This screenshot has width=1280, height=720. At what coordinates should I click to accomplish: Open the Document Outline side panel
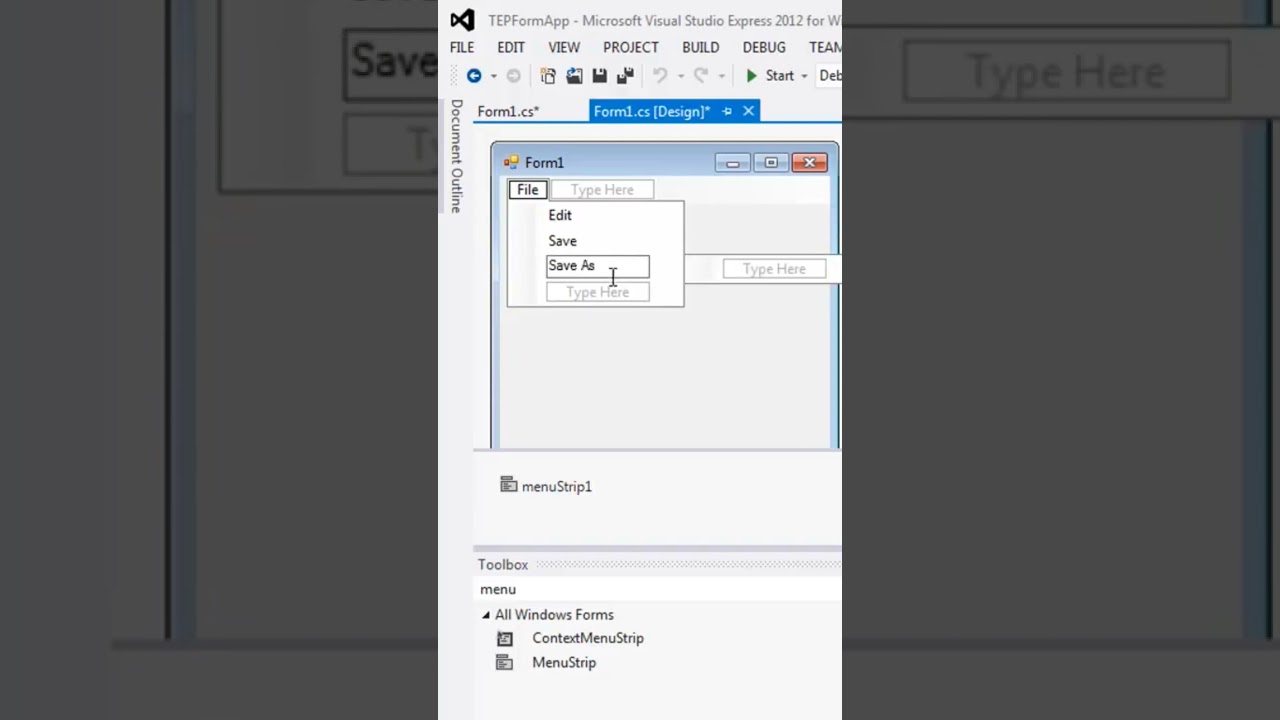[x=456, y=156]
